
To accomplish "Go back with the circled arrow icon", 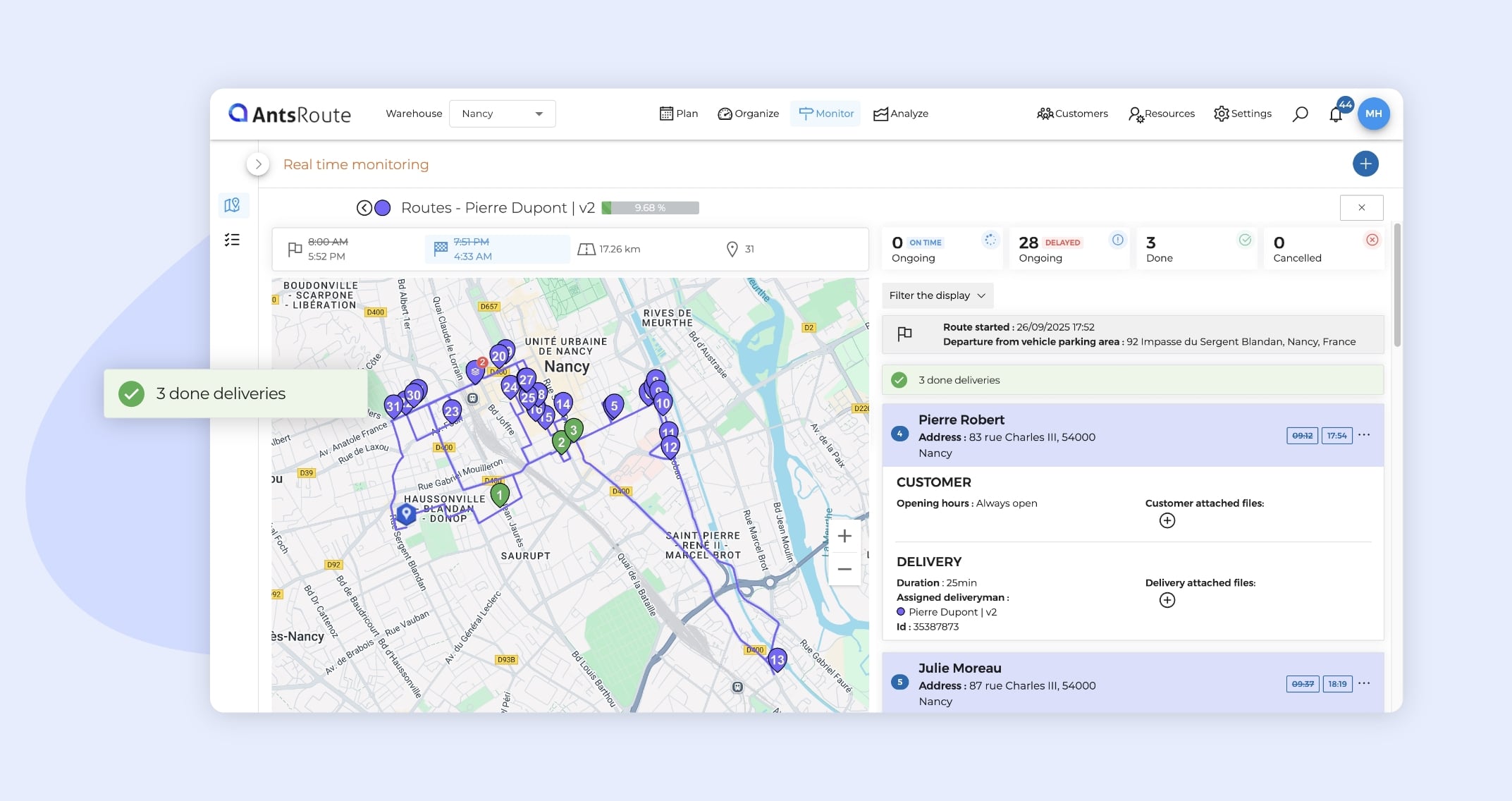I will (364, 208).
